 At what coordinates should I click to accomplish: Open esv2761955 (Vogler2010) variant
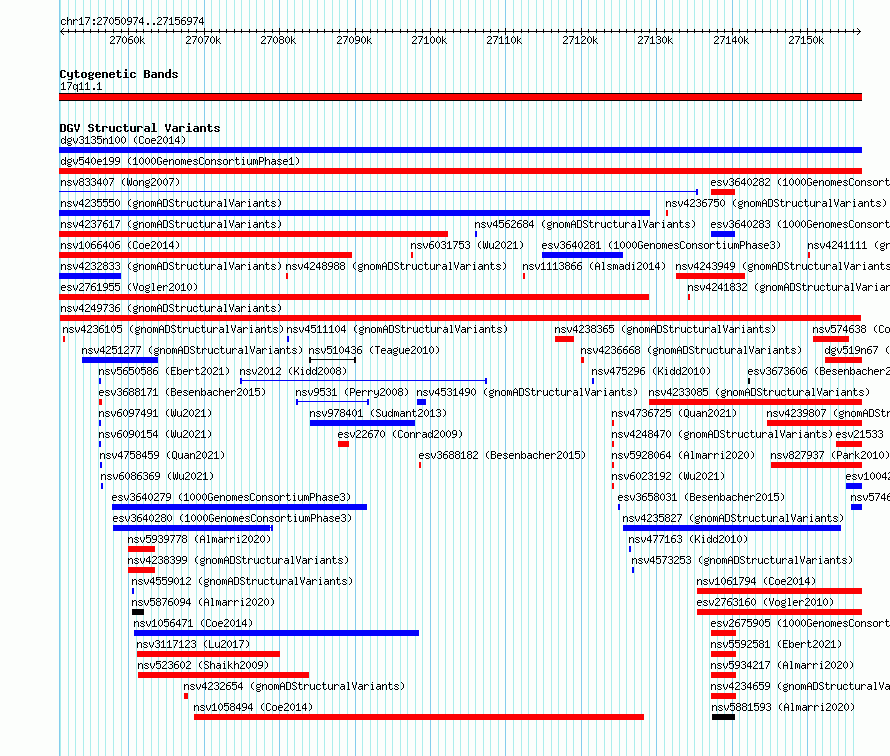point(129,287)
